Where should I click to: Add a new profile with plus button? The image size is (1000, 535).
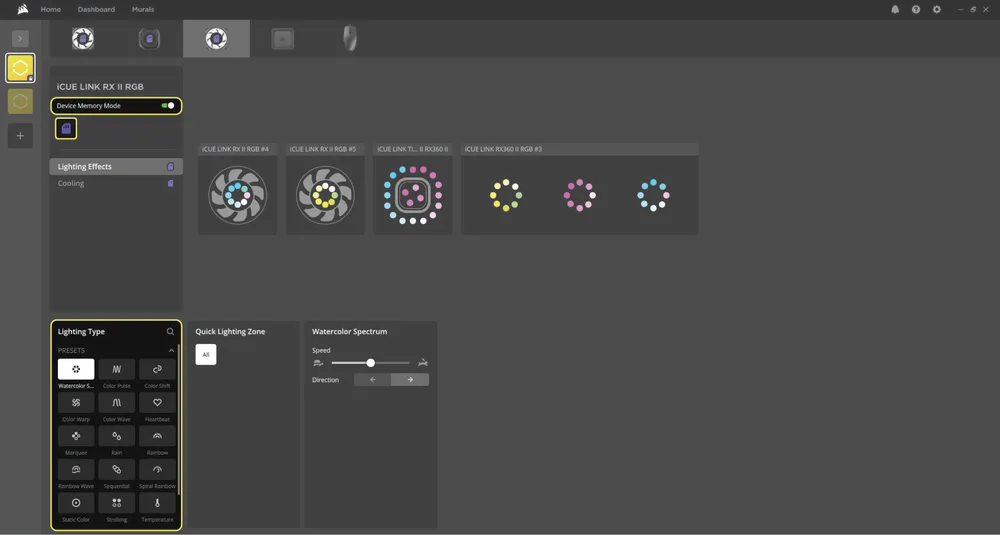20,136
